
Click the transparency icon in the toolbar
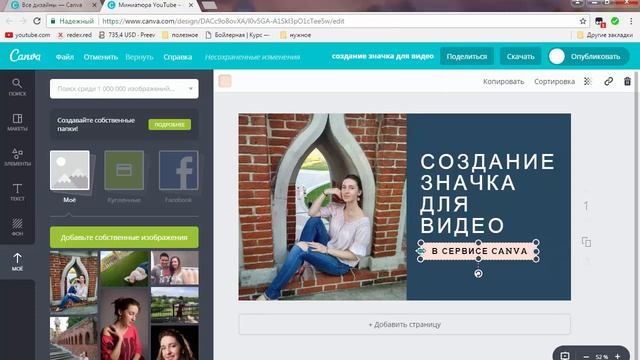tap(588, 81)
